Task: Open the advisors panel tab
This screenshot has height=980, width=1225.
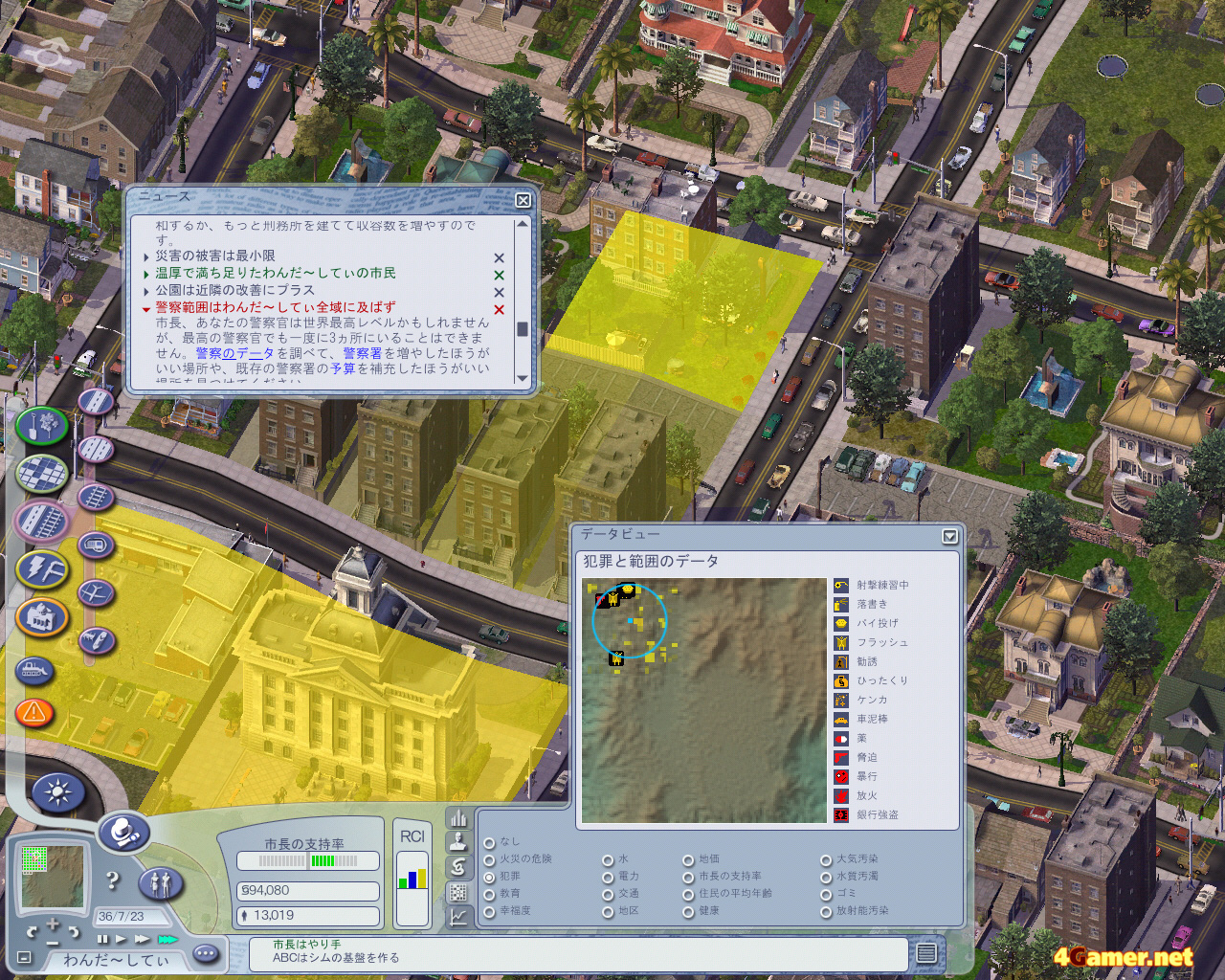Action: coord(458,842)
